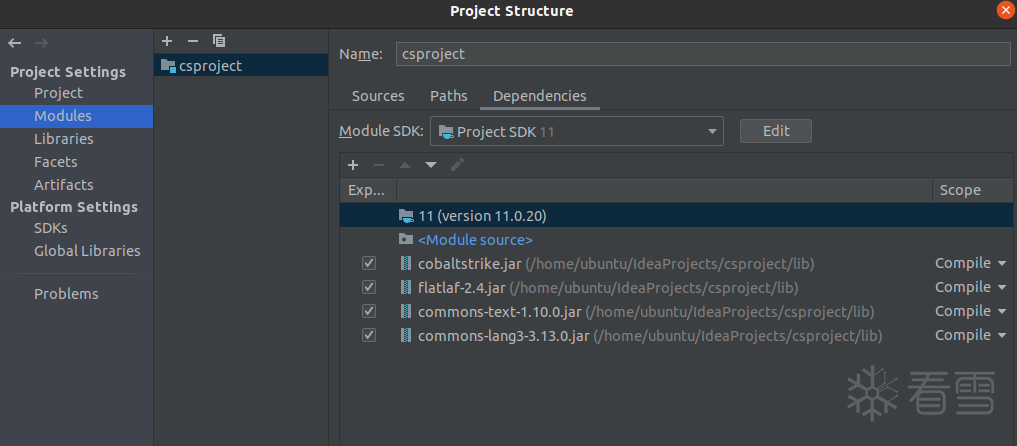This screenshot has height=446, width=1017.
Task: Select Libraries in Project Settings
Action: click(x=63, y=139)
